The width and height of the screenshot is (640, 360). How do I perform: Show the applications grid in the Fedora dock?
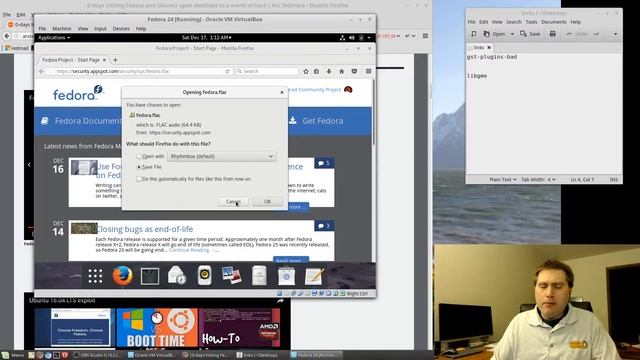coord(95,276)
